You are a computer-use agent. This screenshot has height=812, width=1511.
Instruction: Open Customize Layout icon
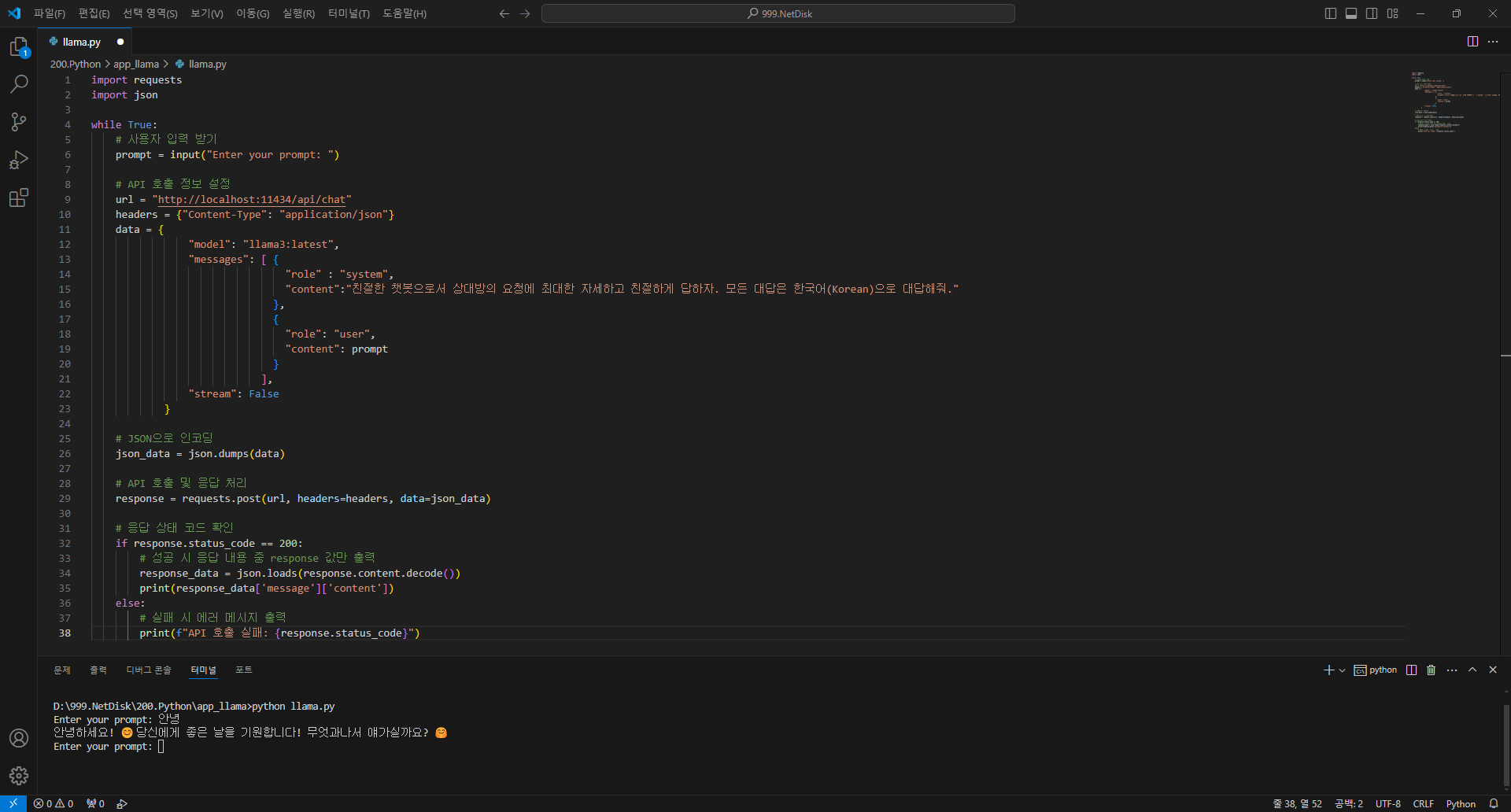point(1393,13)
